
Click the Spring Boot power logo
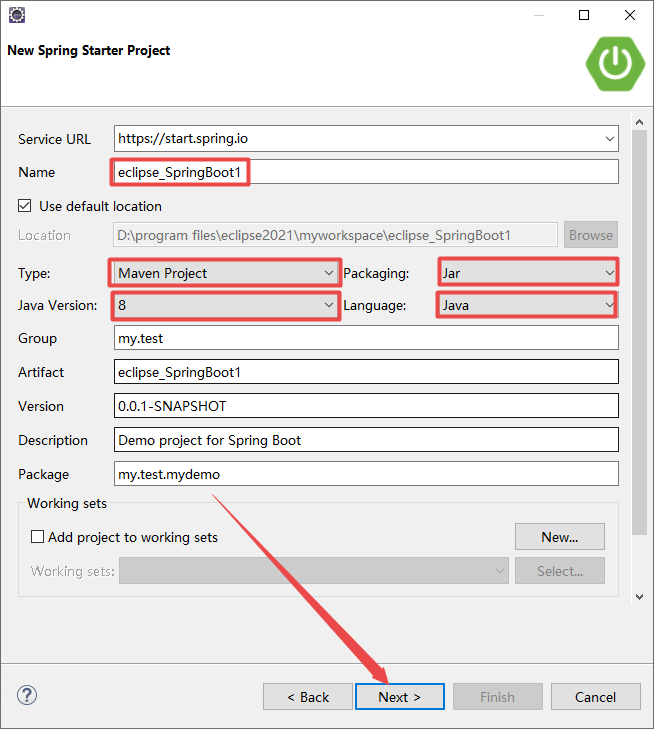tap(615, 64)
